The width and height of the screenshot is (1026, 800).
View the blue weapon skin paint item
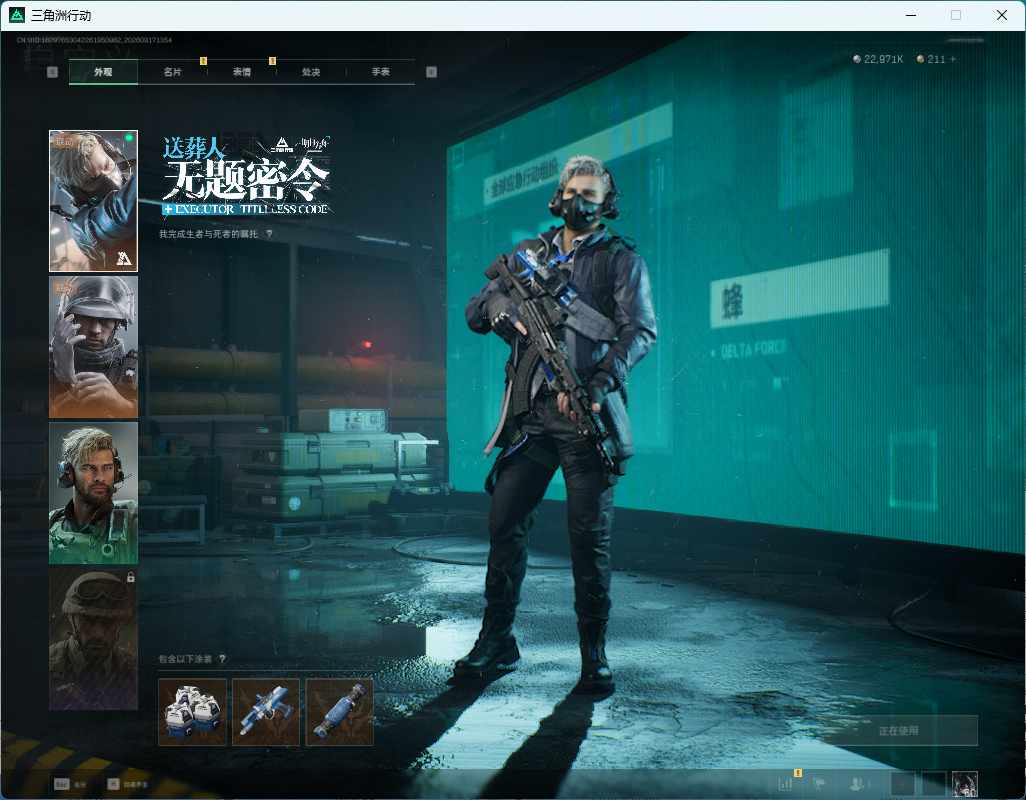point(266,712)
